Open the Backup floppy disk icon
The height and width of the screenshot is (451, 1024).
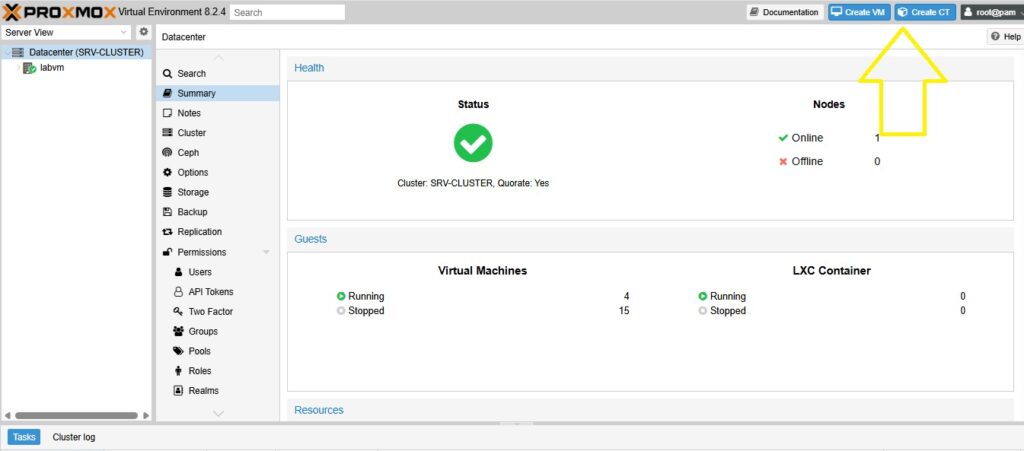tap(167, 212)
